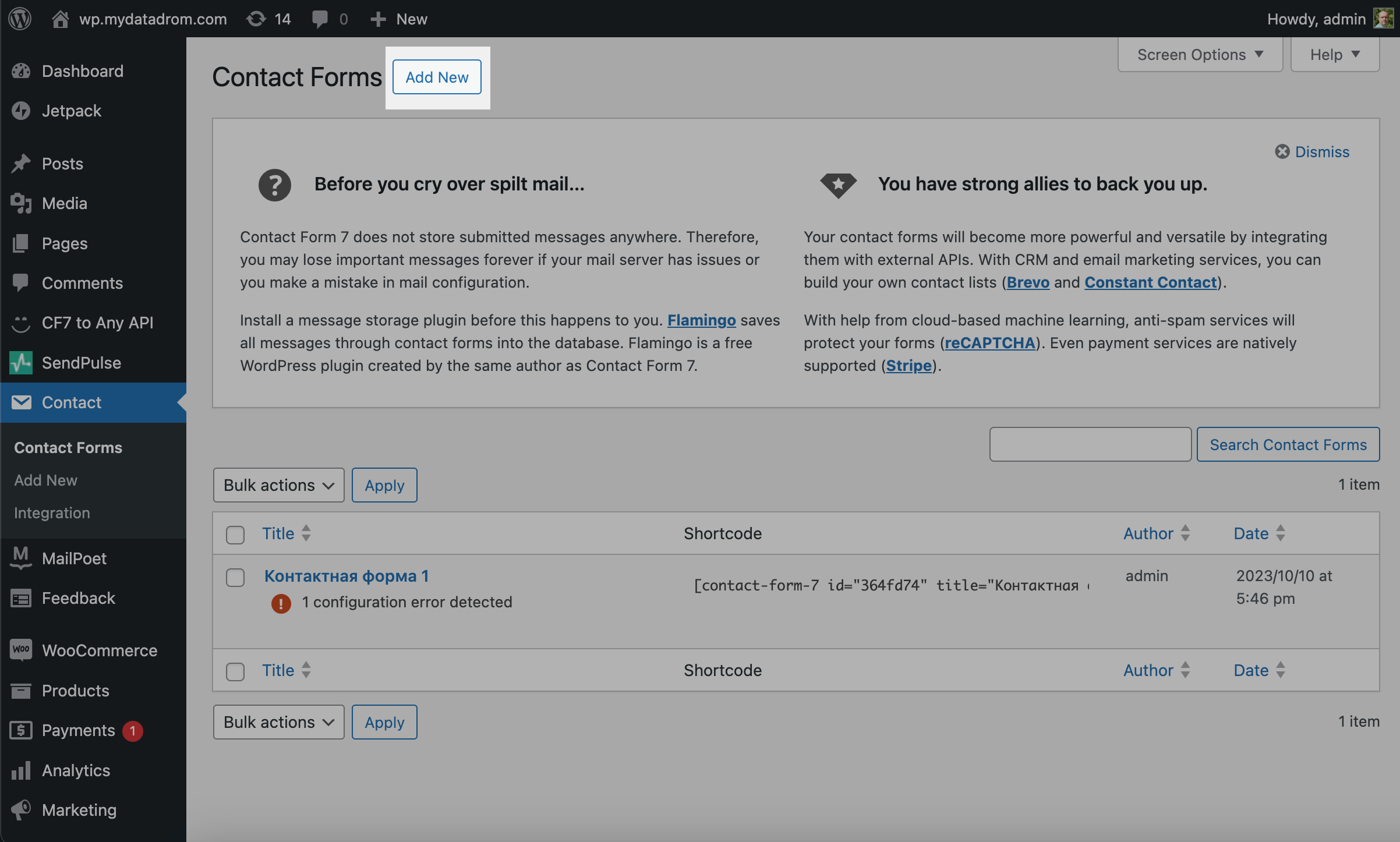
Task: Select the contact-form-7 shortcode field
Action: coord(891,585)
